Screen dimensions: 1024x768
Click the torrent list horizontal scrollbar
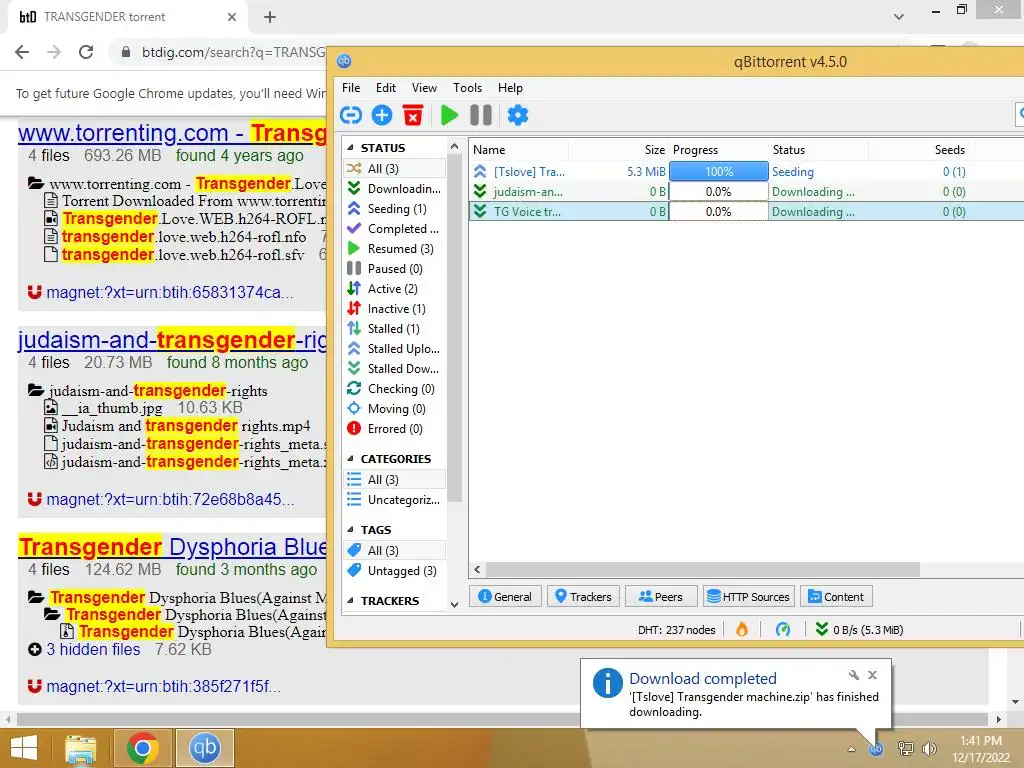pos(702,569)
